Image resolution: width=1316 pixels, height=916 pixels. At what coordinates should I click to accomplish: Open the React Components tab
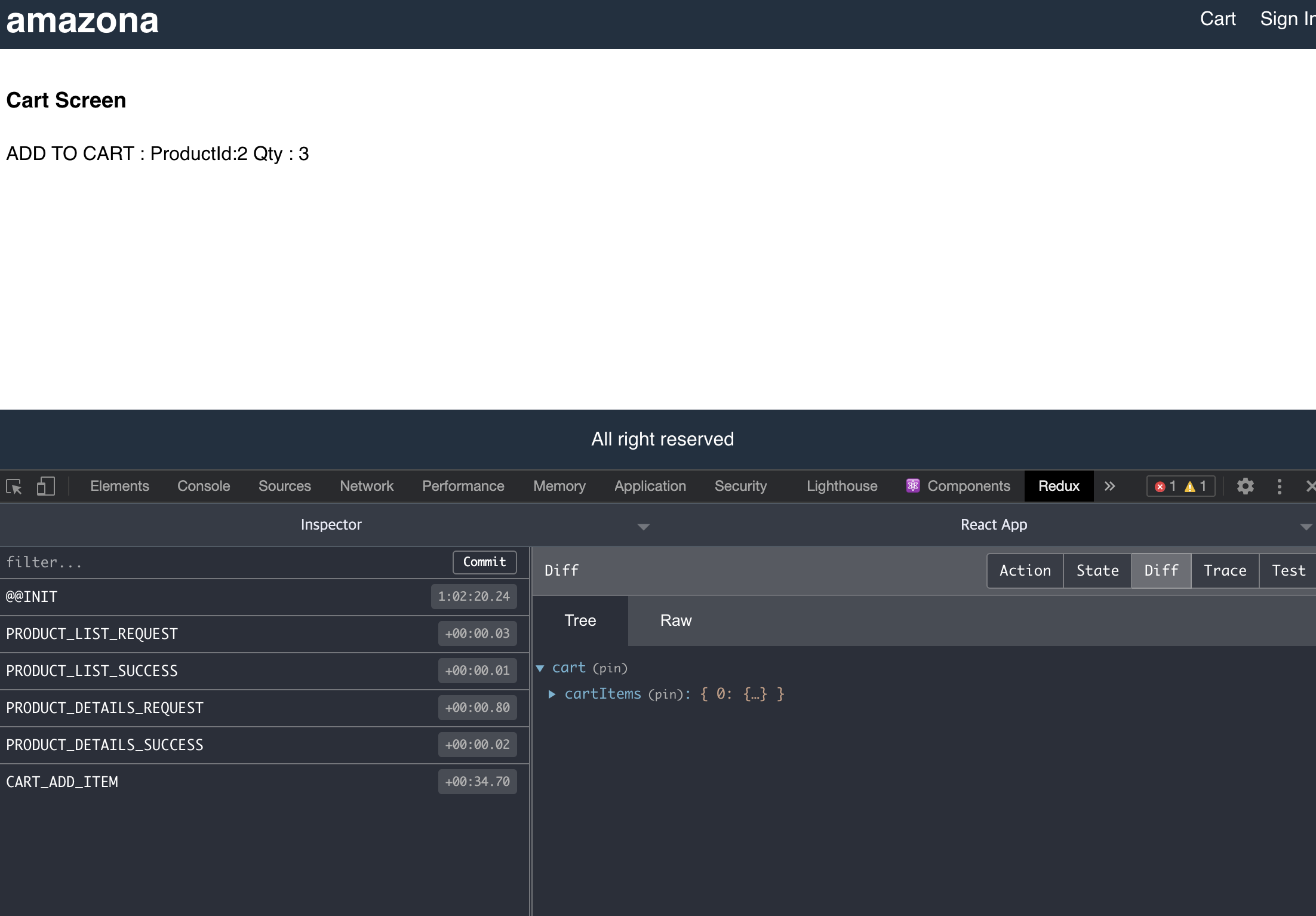point(958,487)
